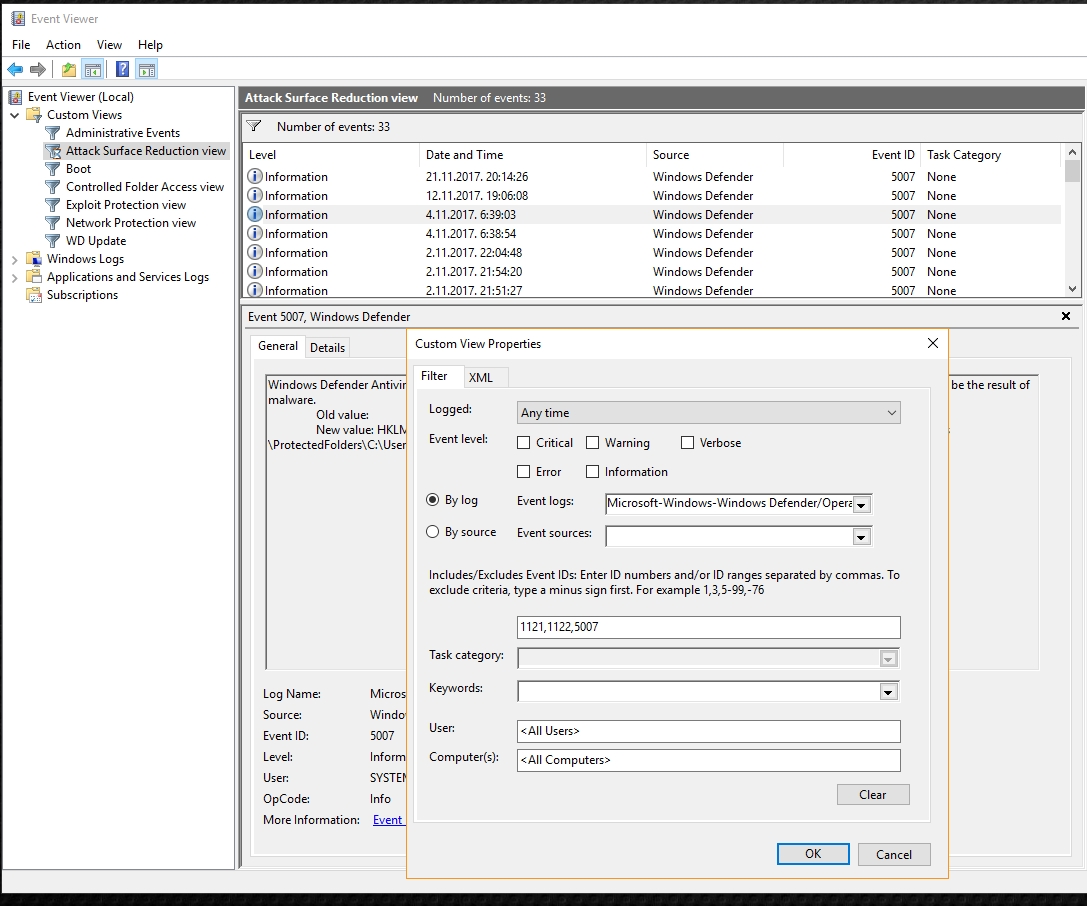1087x906 pixels.
Task: Select the Boot custom view filter icon
Action: click(x=53, y=169)
